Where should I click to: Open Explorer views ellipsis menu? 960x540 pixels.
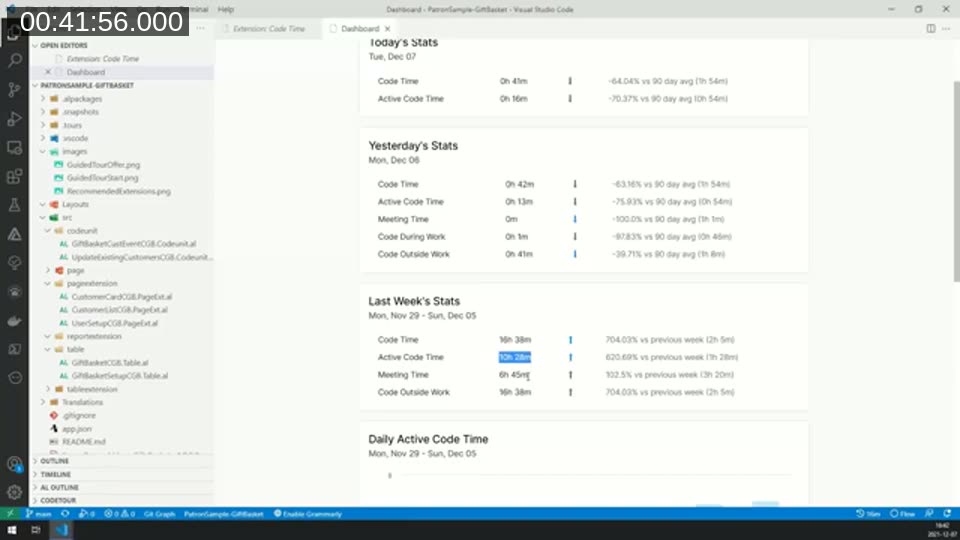pos(200,28)
